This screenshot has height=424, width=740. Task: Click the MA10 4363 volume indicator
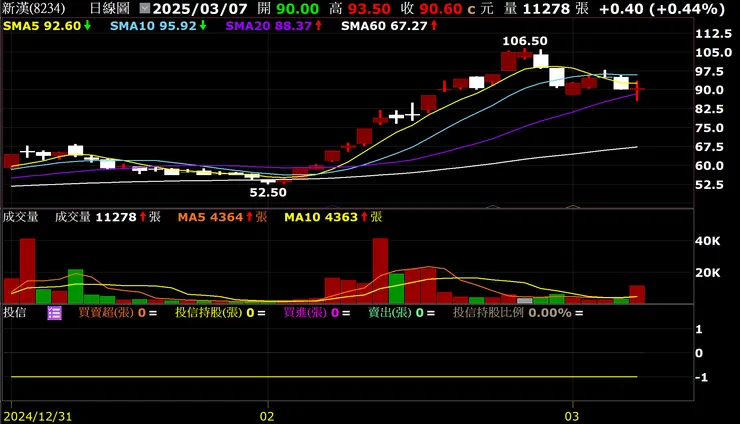[x=333, y=217]
